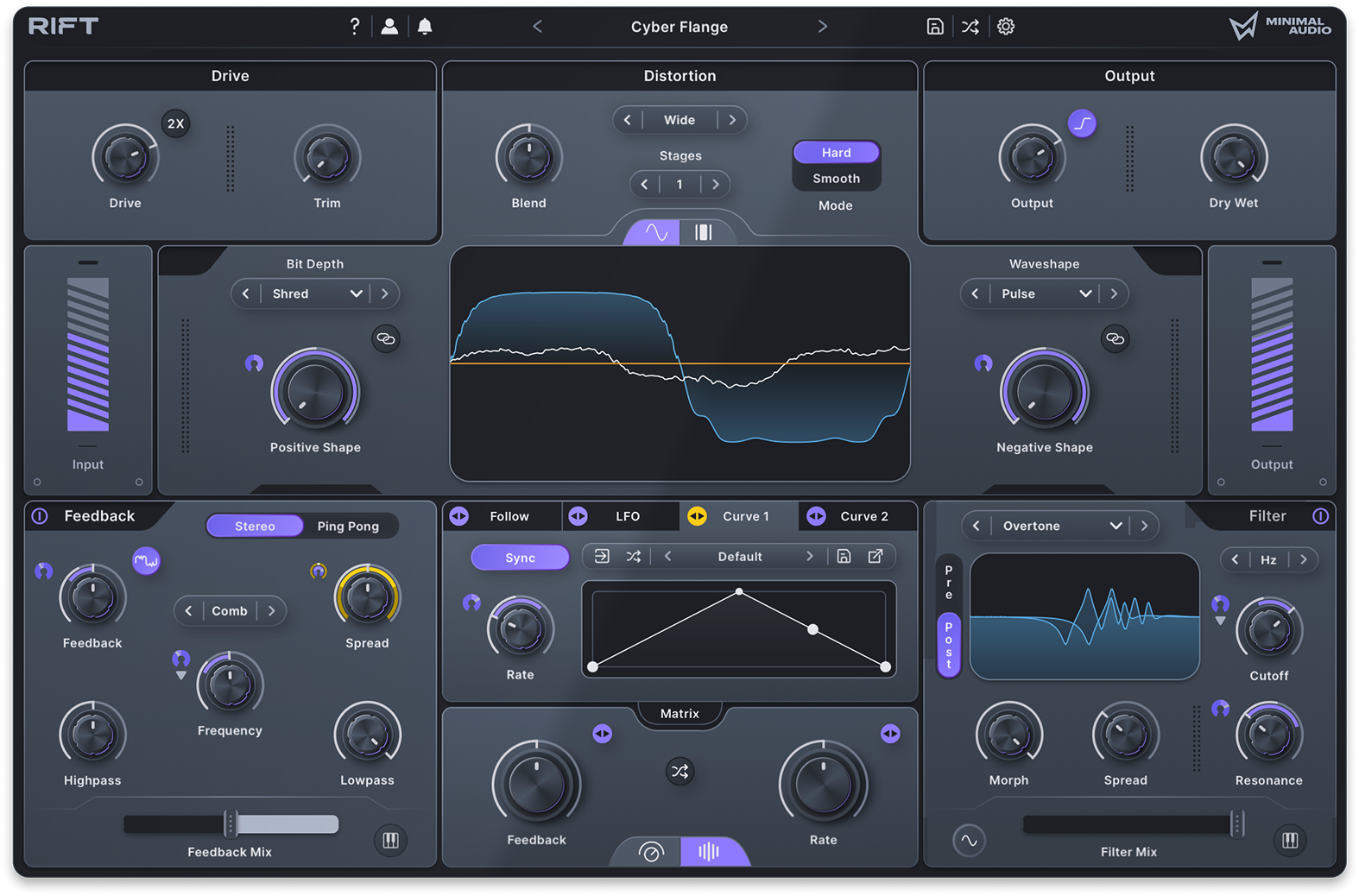
Task: Open the help question mark icon
Action: coord(354,27)
